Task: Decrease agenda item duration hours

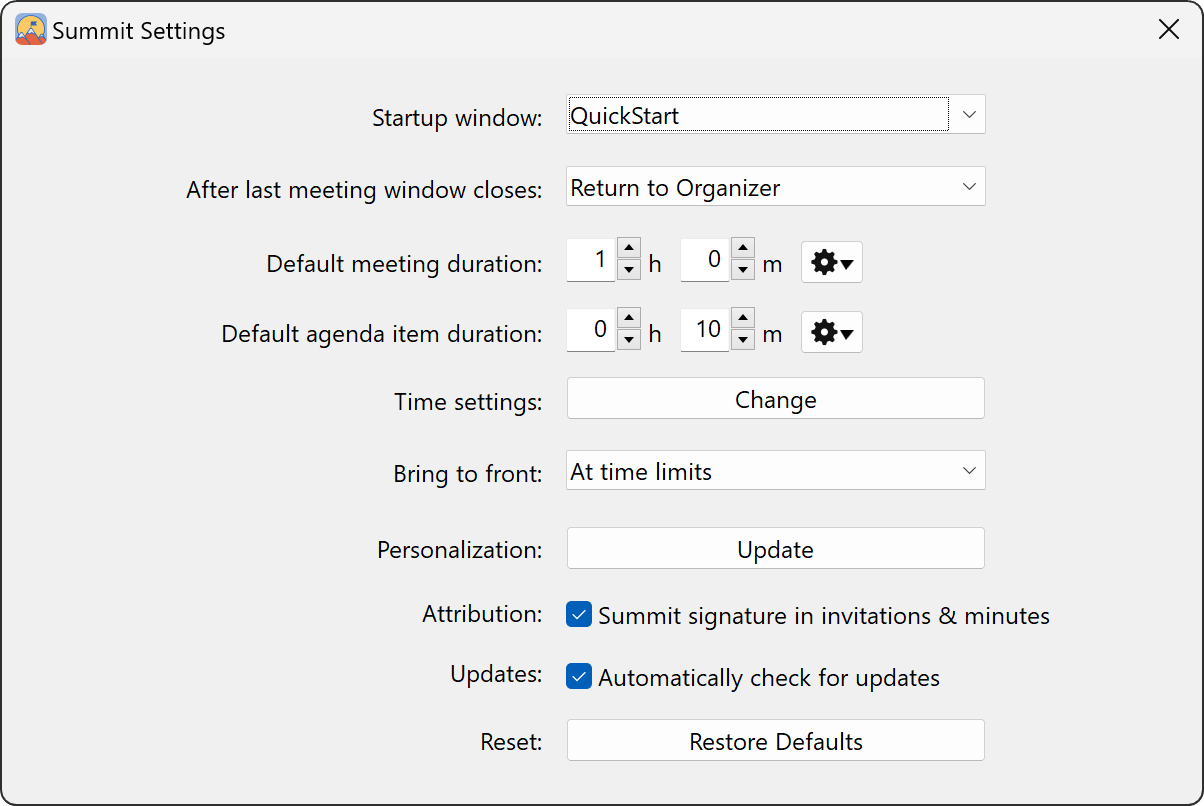Action: coord(628,339)
